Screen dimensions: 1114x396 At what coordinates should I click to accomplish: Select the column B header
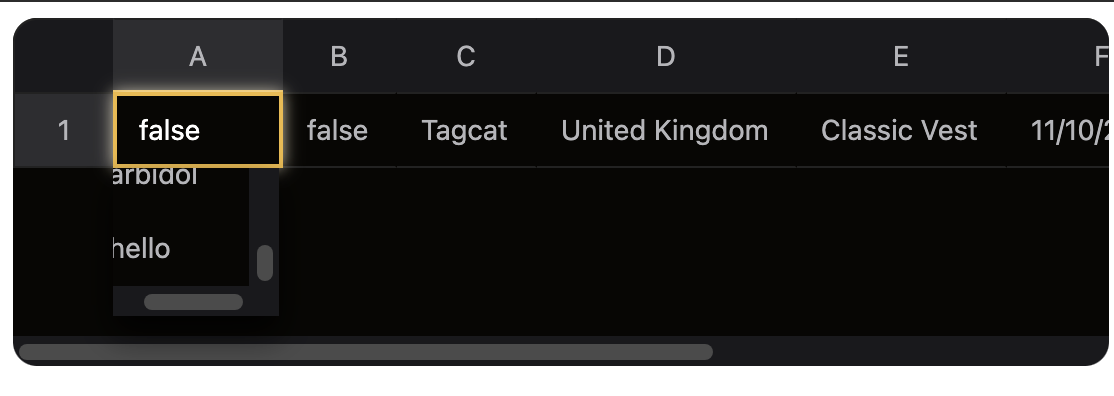[x=339, y=56]
